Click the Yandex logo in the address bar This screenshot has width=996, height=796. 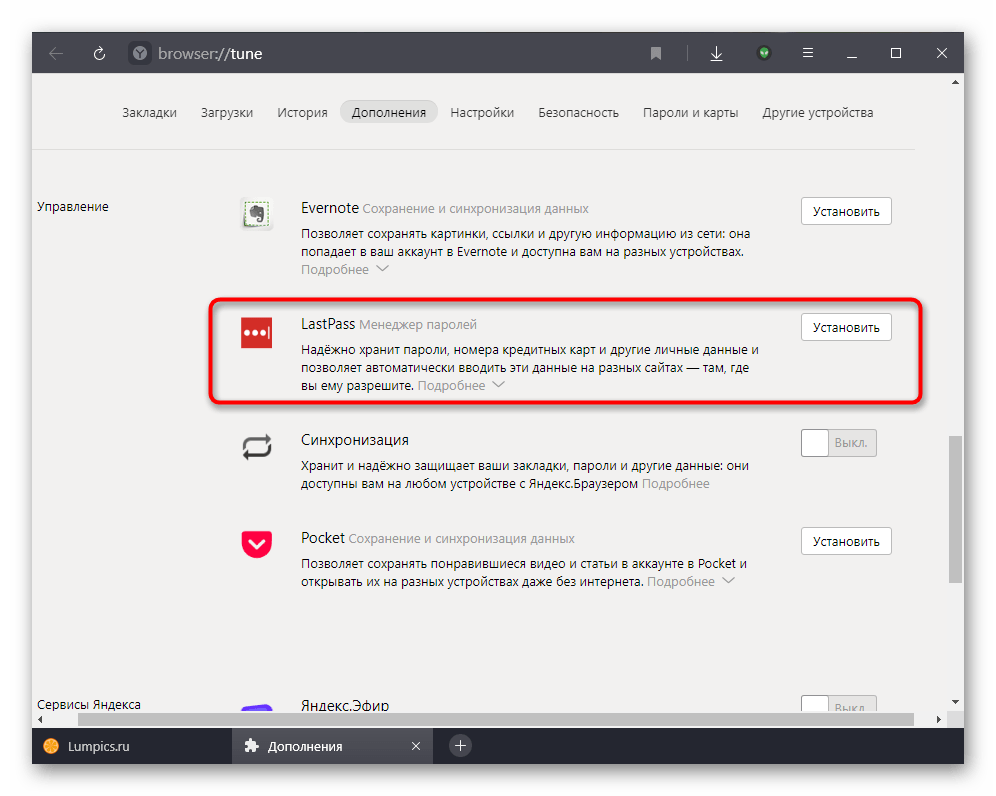[140, 53]
